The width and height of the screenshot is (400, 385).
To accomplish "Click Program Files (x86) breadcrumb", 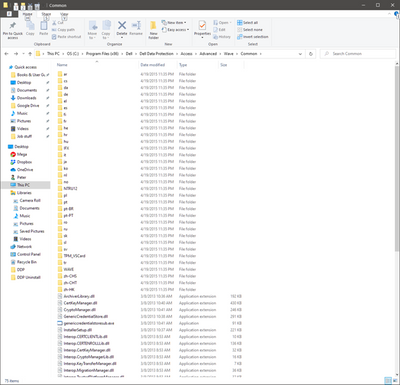I will pos(102,54).
